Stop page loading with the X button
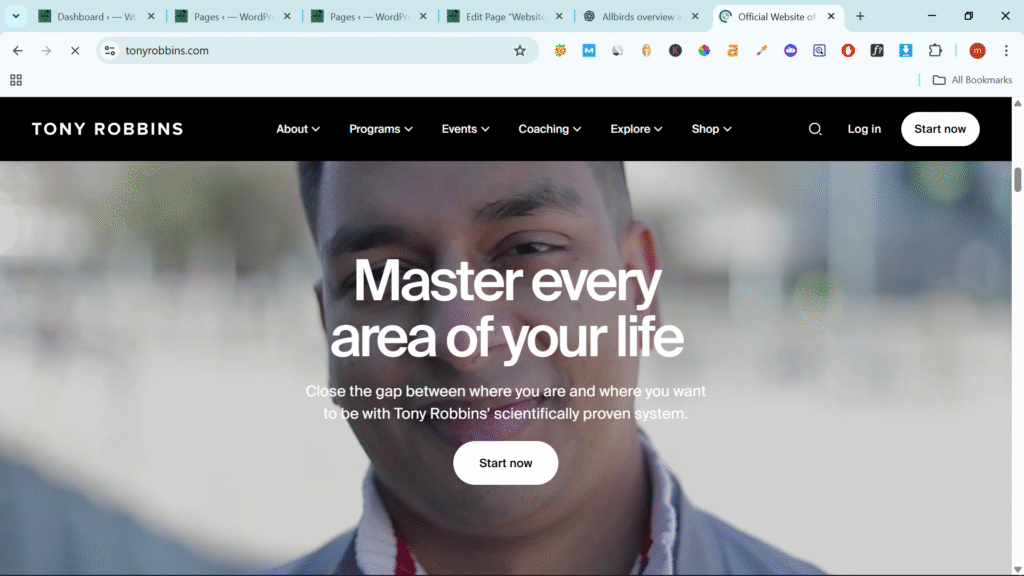Viewport: 1024px width, 576px height. tap(74, 51)
